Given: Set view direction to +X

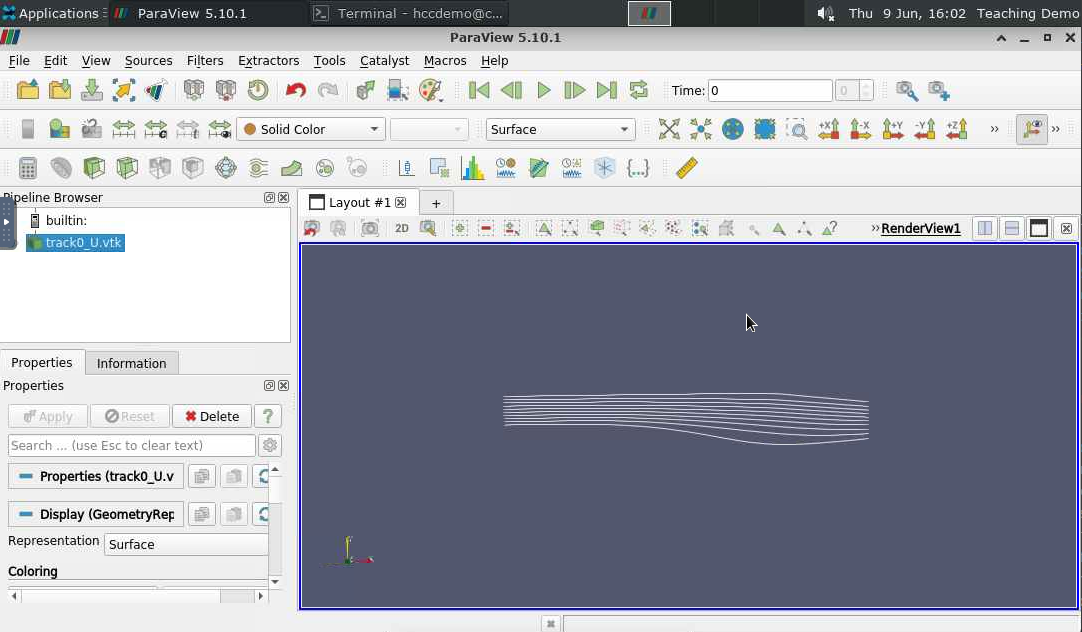Looking at the screenshot, I should pyautogui.click(x=829, y=129).
